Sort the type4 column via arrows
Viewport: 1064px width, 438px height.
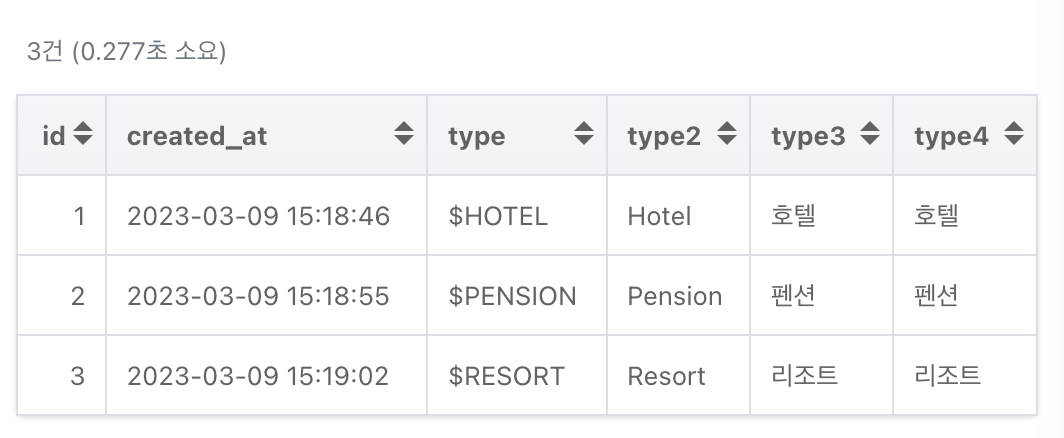(x=1013, y=135)
